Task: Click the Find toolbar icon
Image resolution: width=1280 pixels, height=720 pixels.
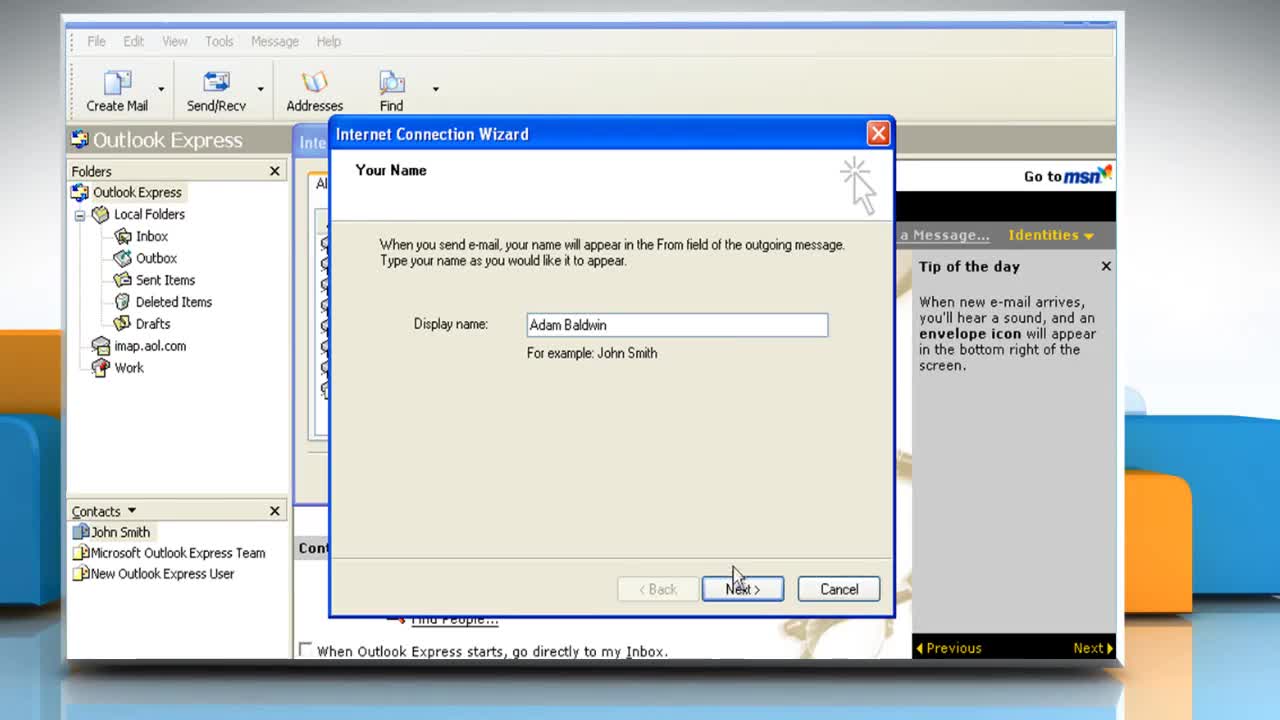Action: (x=391, y=82)
